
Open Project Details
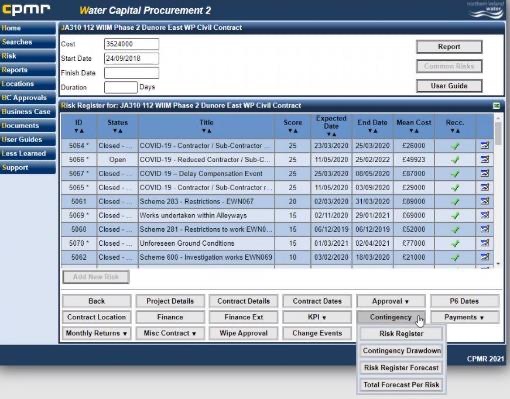tap(170, 301)
